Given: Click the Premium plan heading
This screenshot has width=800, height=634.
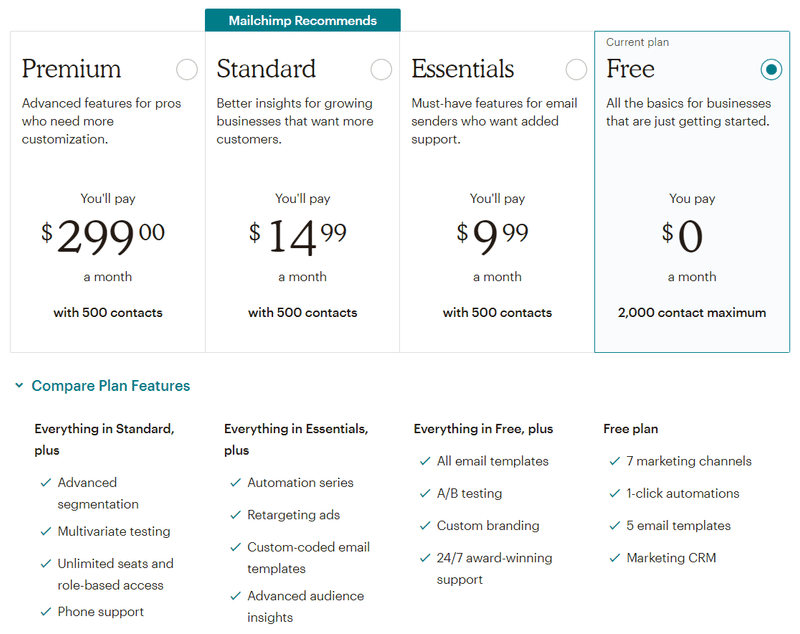Looking at the screenshot, I should [x=71, y=69].
